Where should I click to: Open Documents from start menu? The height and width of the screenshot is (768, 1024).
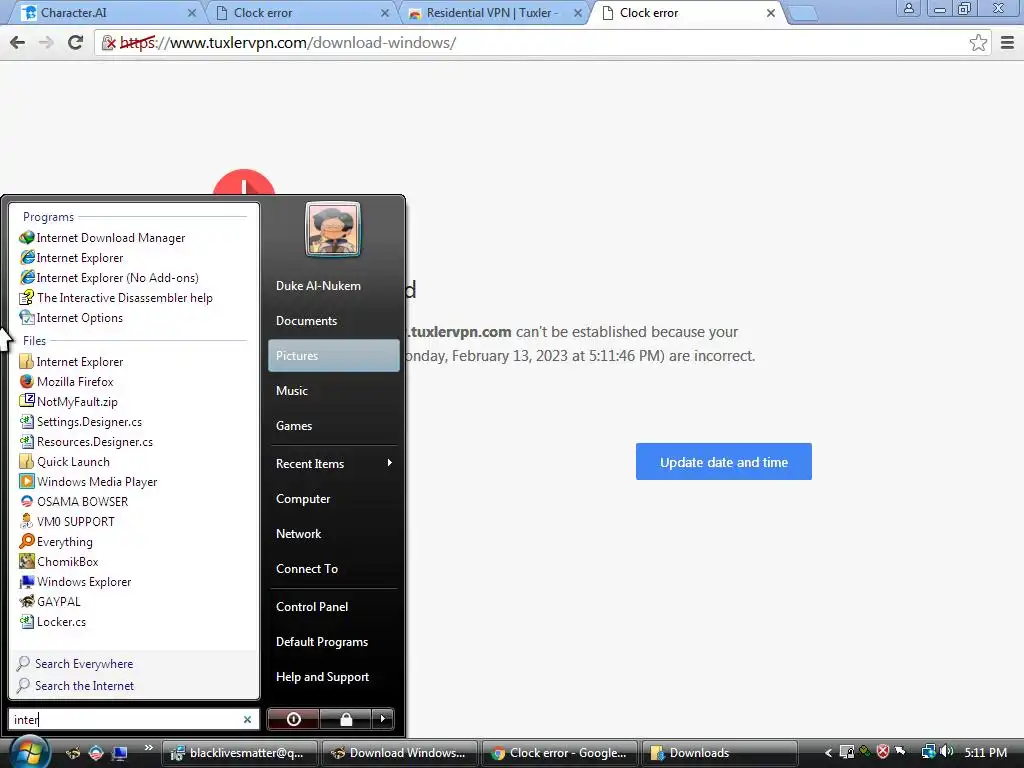click(306, 321)
